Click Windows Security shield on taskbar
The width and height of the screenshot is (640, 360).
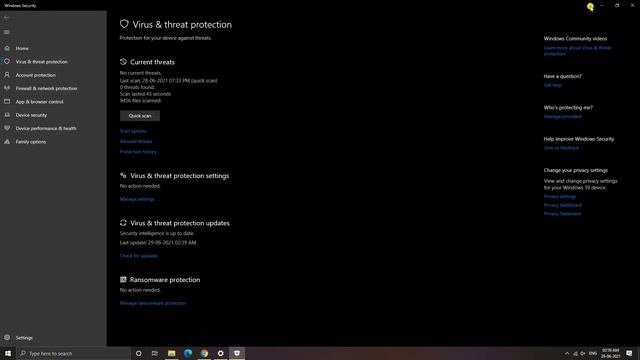(237, 353)
